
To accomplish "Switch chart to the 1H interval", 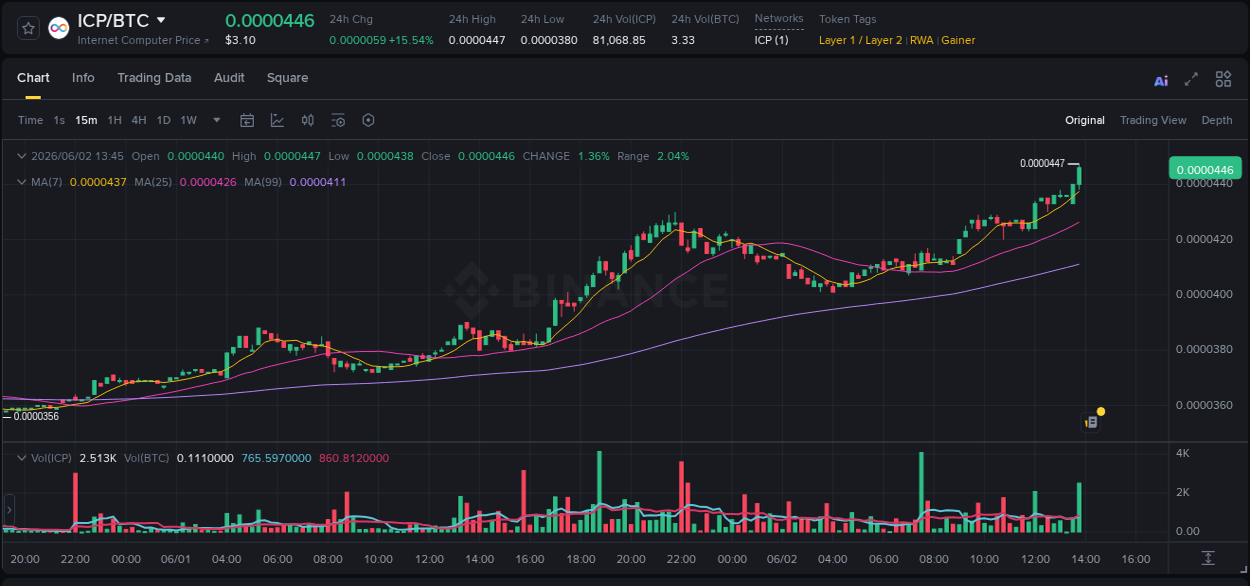I will (x=114, y=120).
